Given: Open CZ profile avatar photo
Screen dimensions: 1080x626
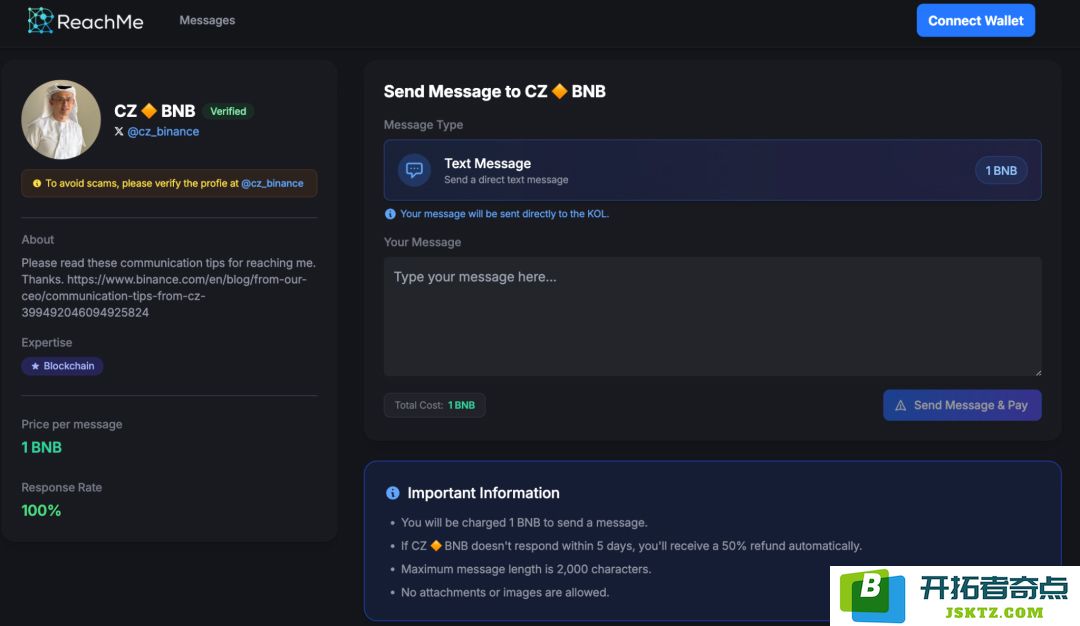Looking at the screenshot, I should pyautogui.click(x=61, y=120).
